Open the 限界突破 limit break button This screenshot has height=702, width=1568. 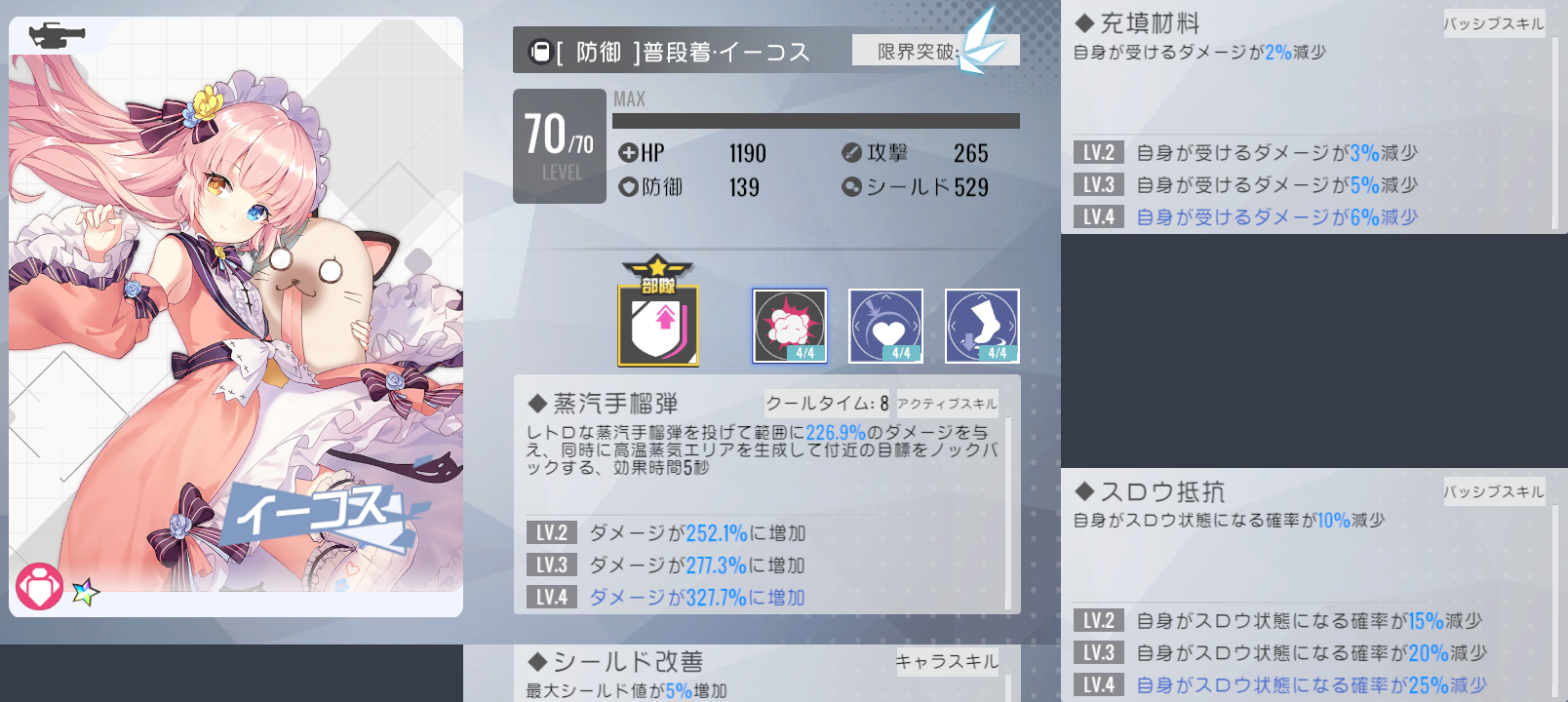[935, 51]
